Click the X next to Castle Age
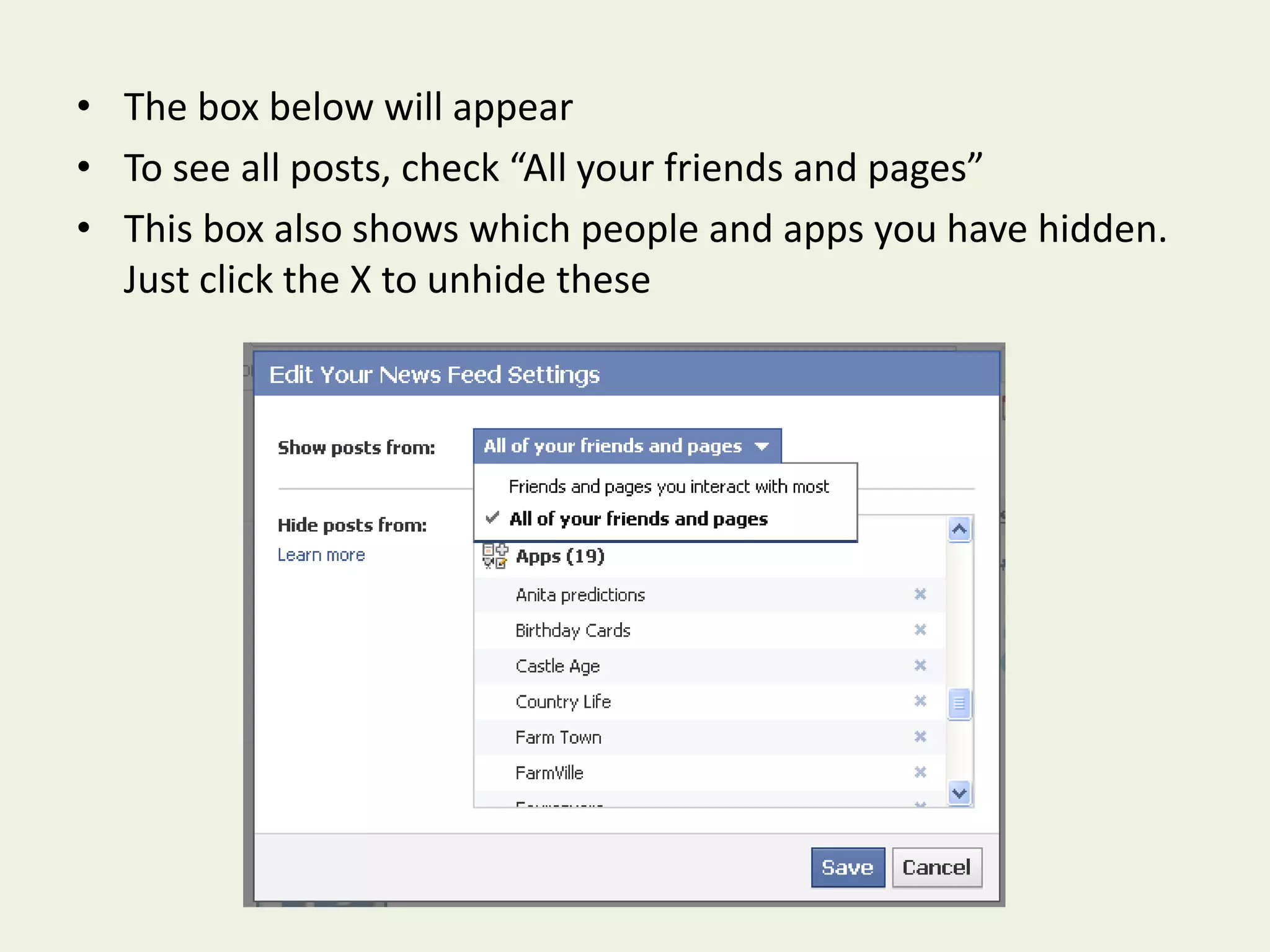 [920, 665]
